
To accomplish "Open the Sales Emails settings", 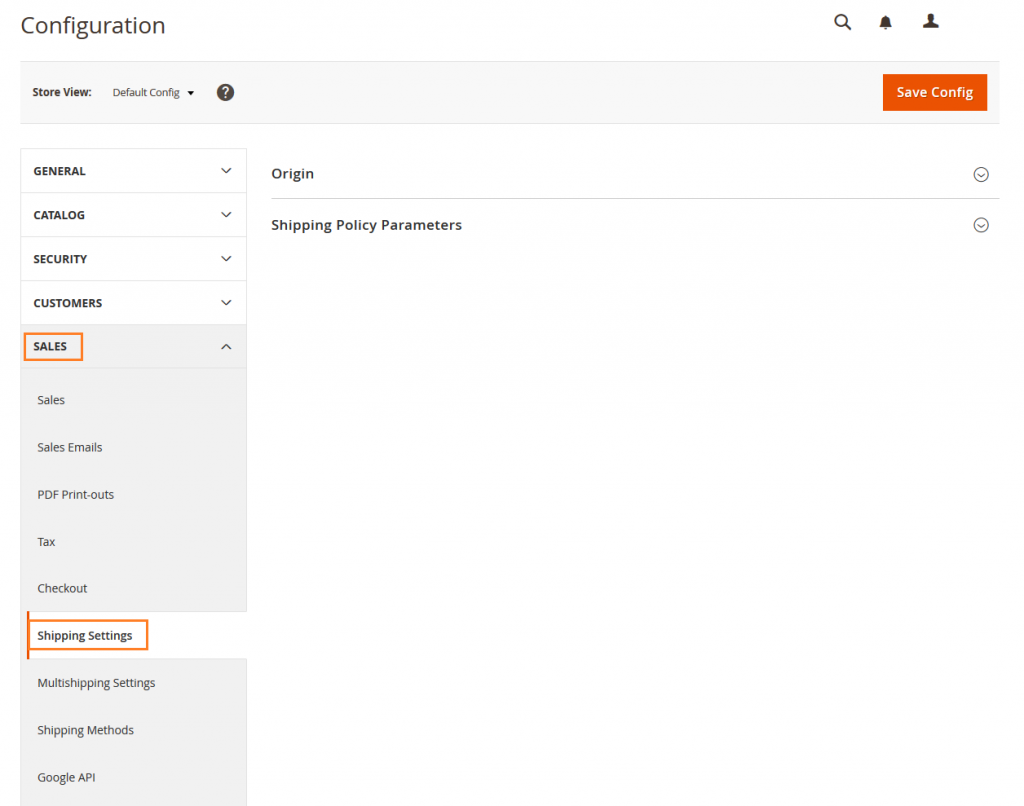I will click(x=69, y=447).
